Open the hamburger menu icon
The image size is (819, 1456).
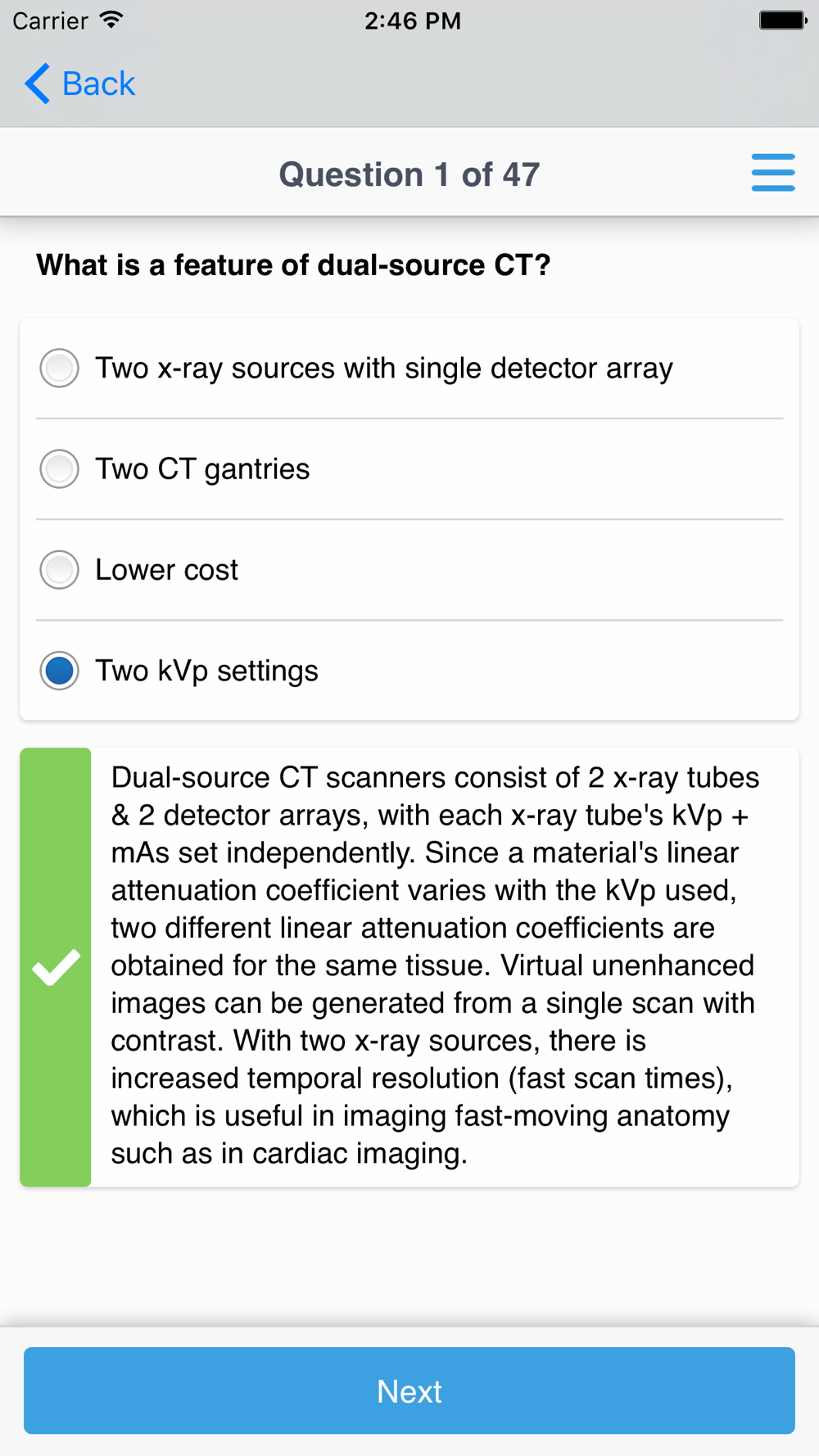772,173
